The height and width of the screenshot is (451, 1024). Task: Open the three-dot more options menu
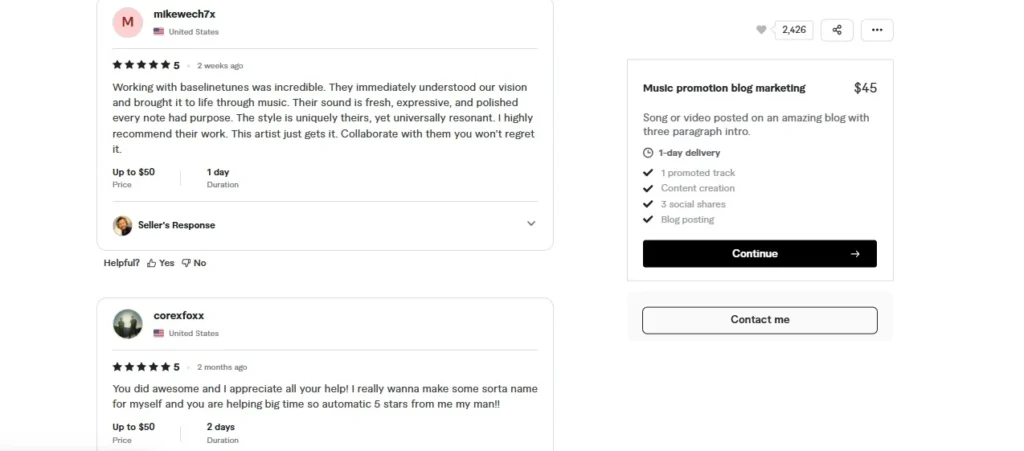[877, 30]
